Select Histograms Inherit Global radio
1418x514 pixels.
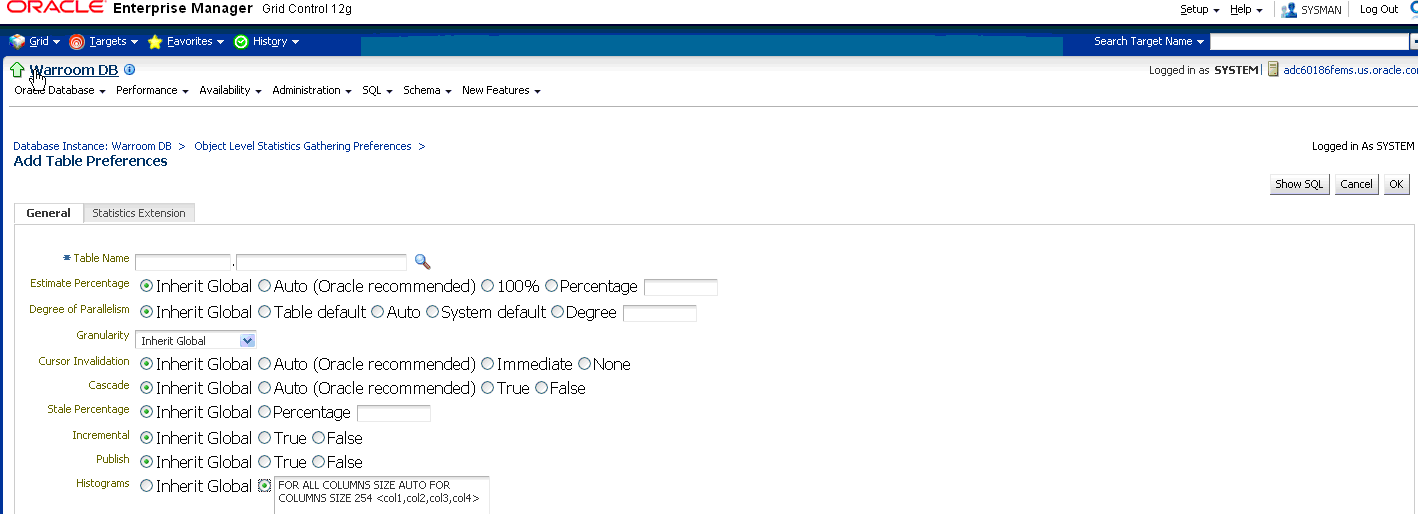[x=147, y=486]
